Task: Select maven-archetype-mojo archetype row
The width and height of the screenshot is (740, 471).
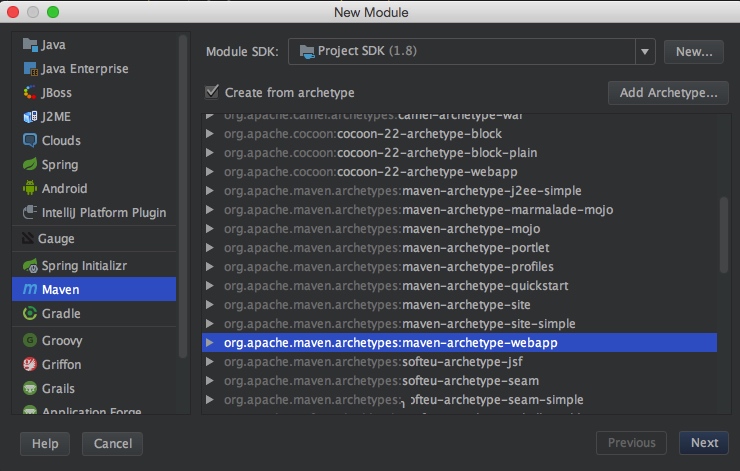Action: tap(459, 229)
